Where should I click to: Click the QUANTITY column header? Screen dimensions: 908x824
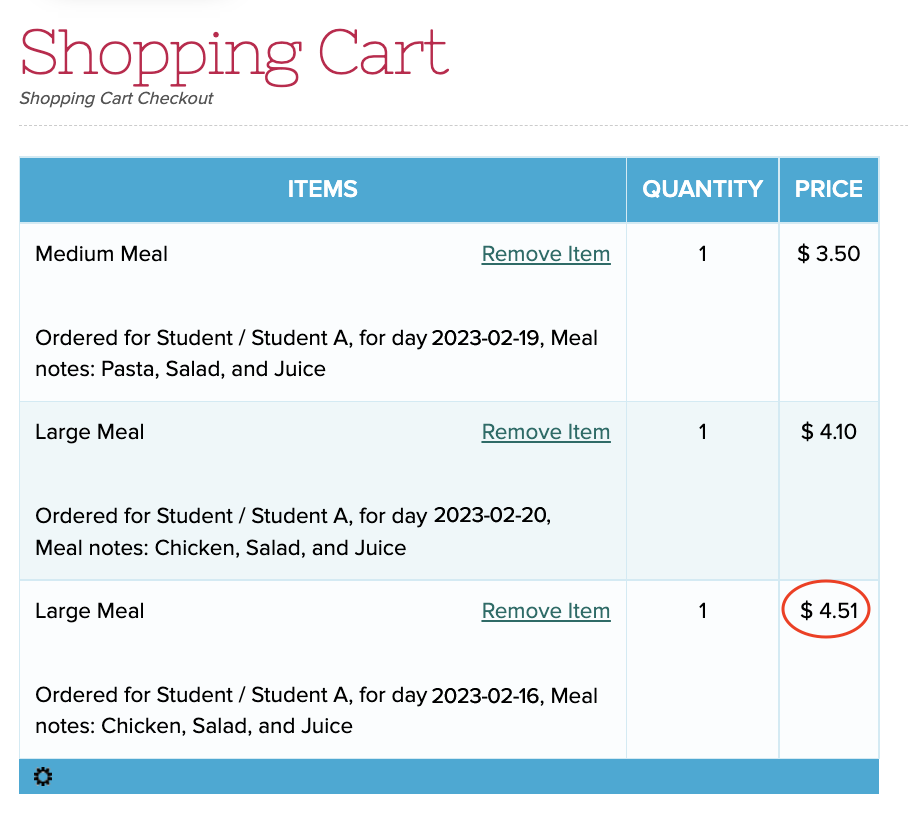702,189
